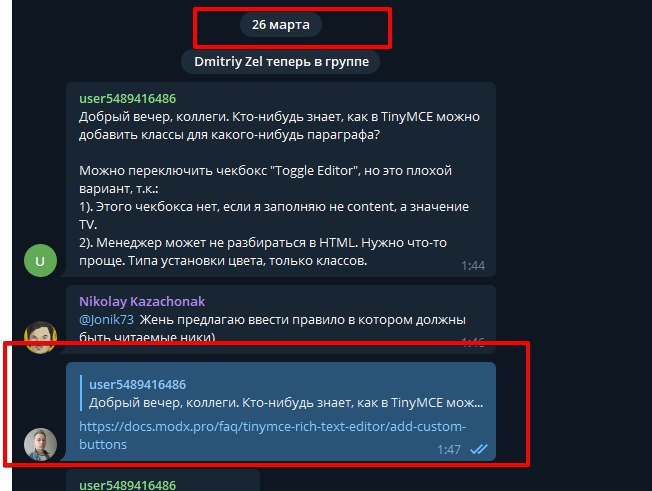Select the 26 марта date badge

click(281, 25)
